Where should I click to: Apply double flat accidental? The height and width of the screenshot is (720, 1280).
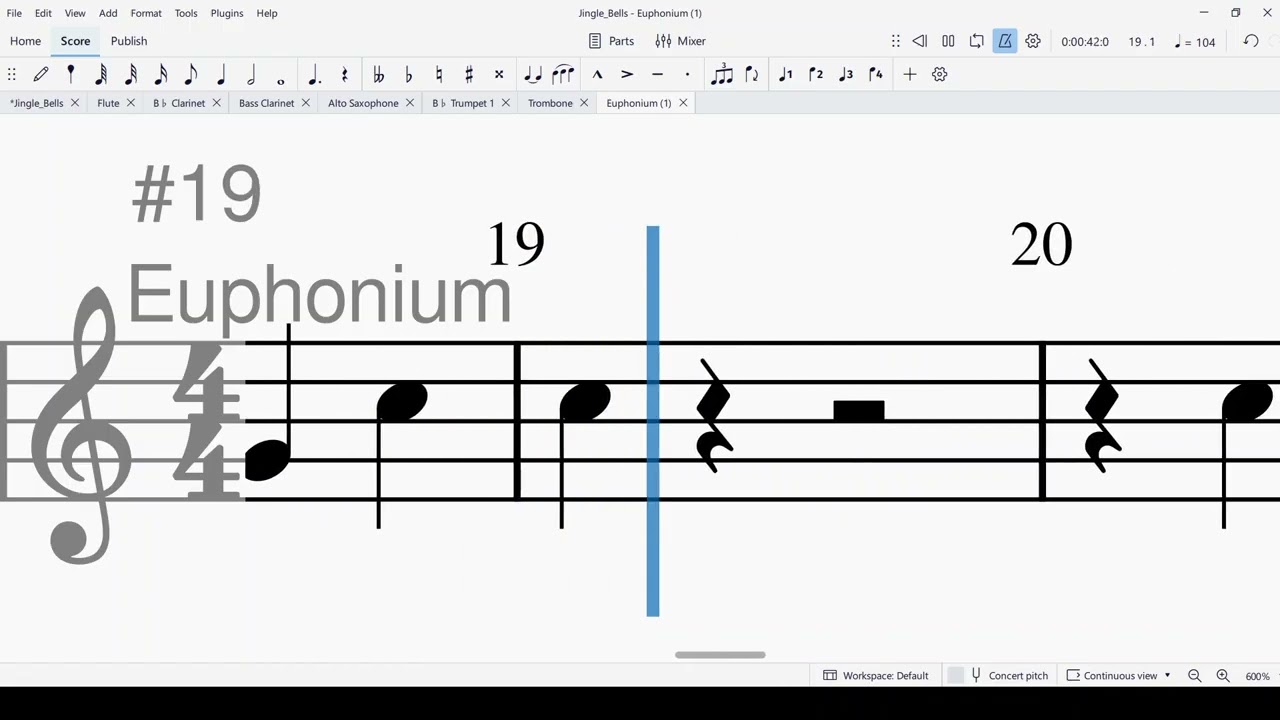(378, 74)
